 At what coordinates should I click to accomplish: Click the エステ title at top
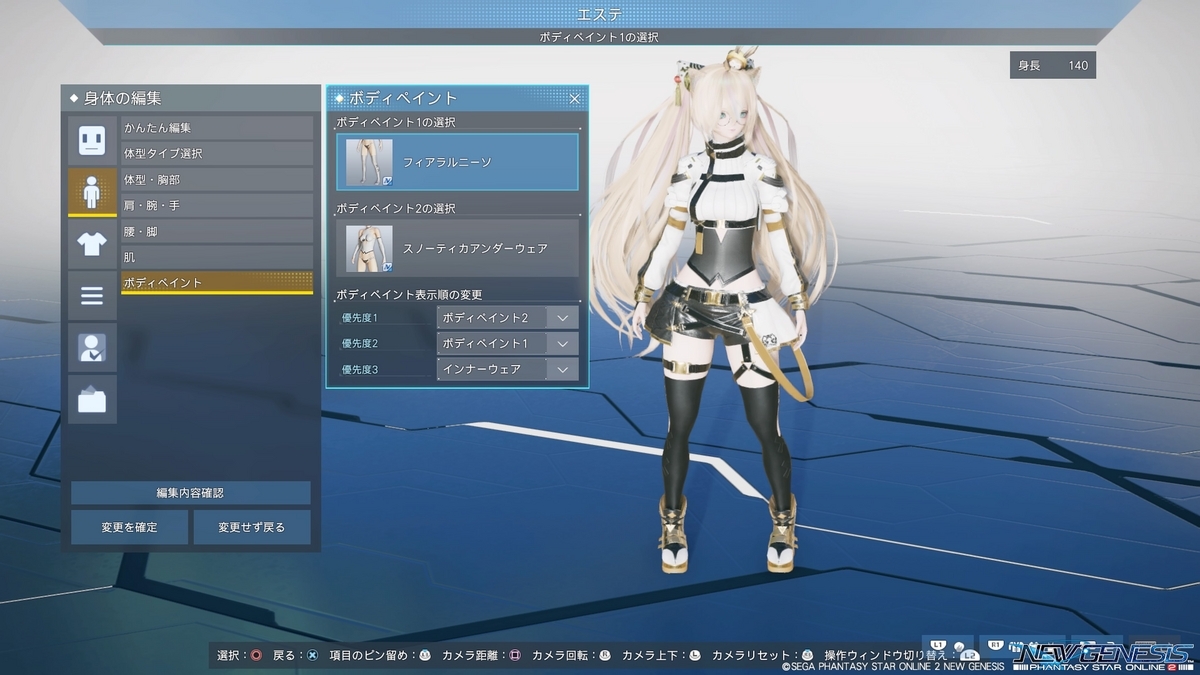[x=600, y=13]
